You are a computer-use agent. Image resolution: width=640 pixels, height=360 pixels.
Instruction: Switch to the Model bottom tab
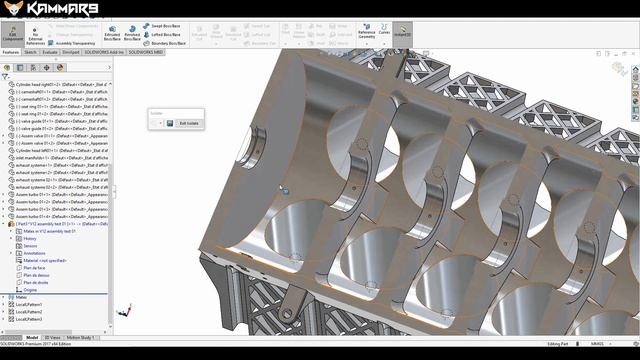pos(32,338)
